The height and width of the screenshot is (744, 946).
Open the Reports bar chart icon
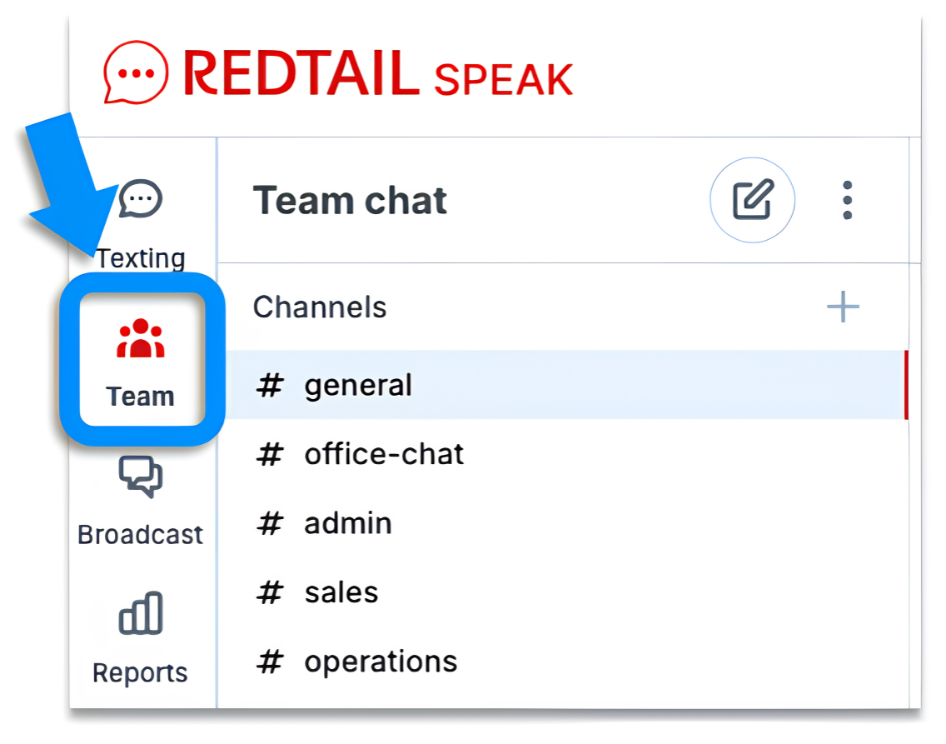tap(141, 613)
